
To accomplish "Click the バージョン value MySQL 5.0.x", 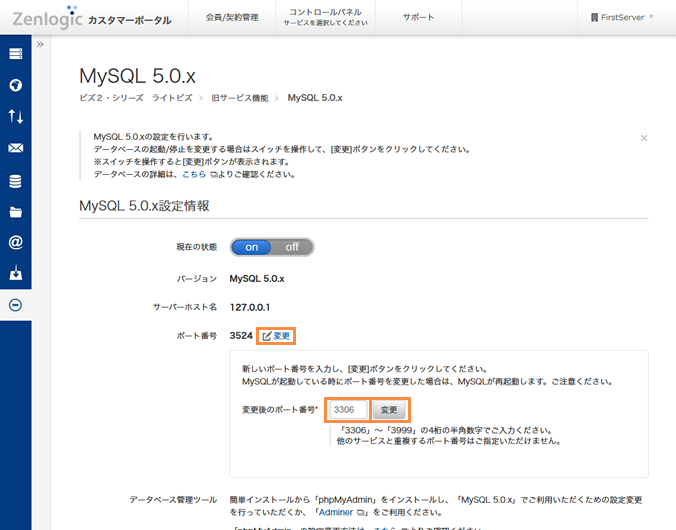I will [x=257, y=279].
